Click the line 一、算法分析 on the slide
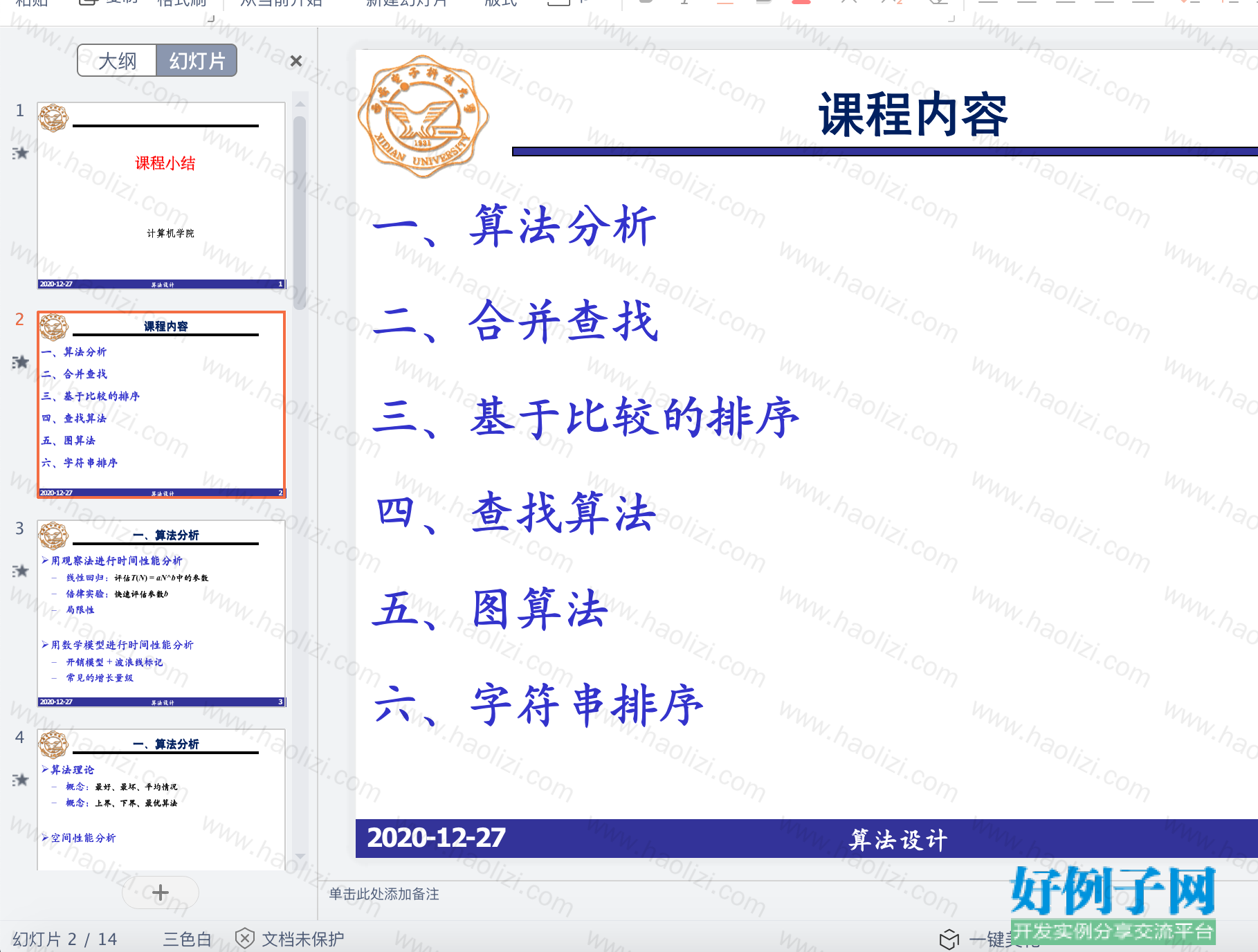The width and height of the screenshot is (1258, 952). pos(514,226)
